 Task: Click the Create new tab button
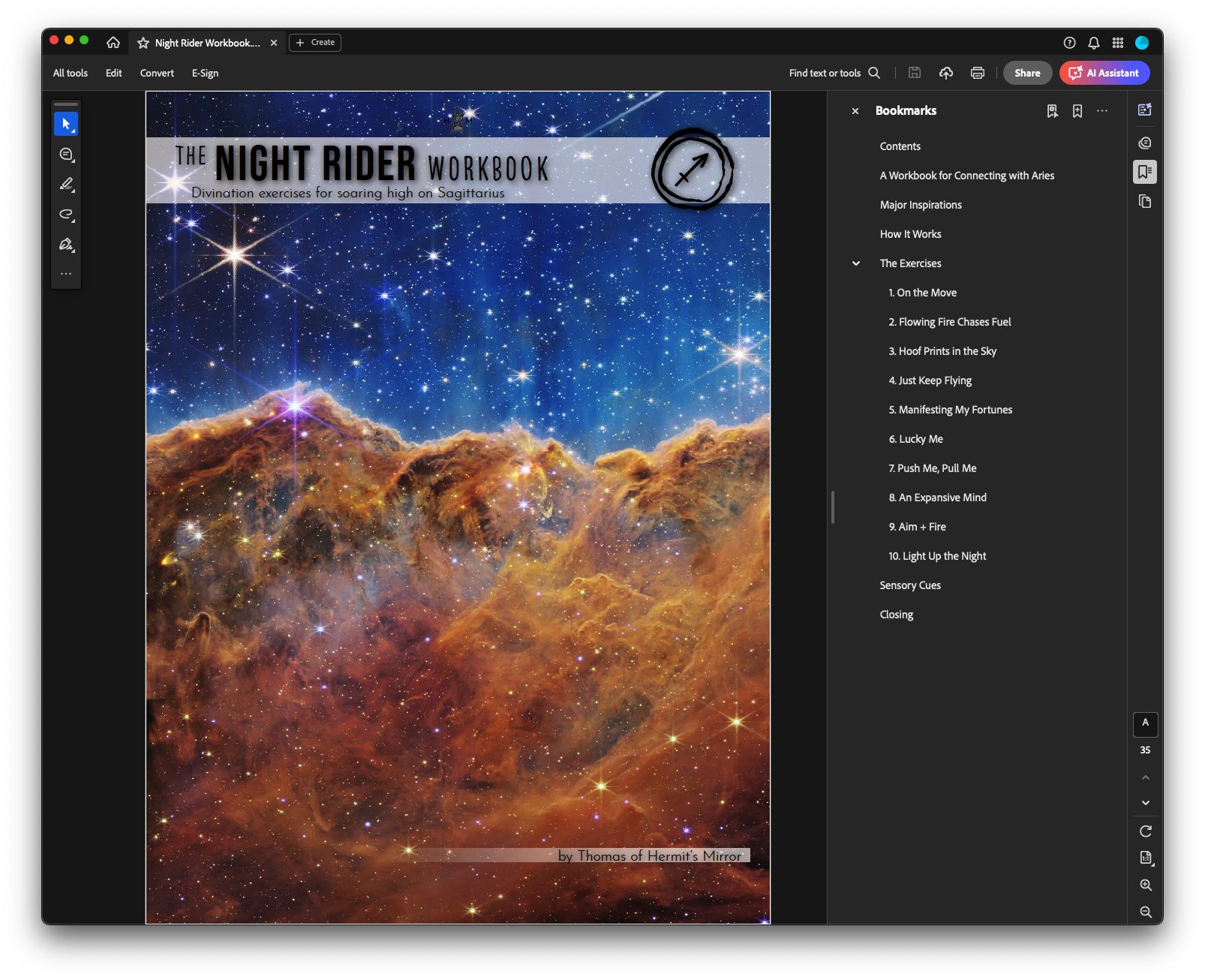pos(315,43)
